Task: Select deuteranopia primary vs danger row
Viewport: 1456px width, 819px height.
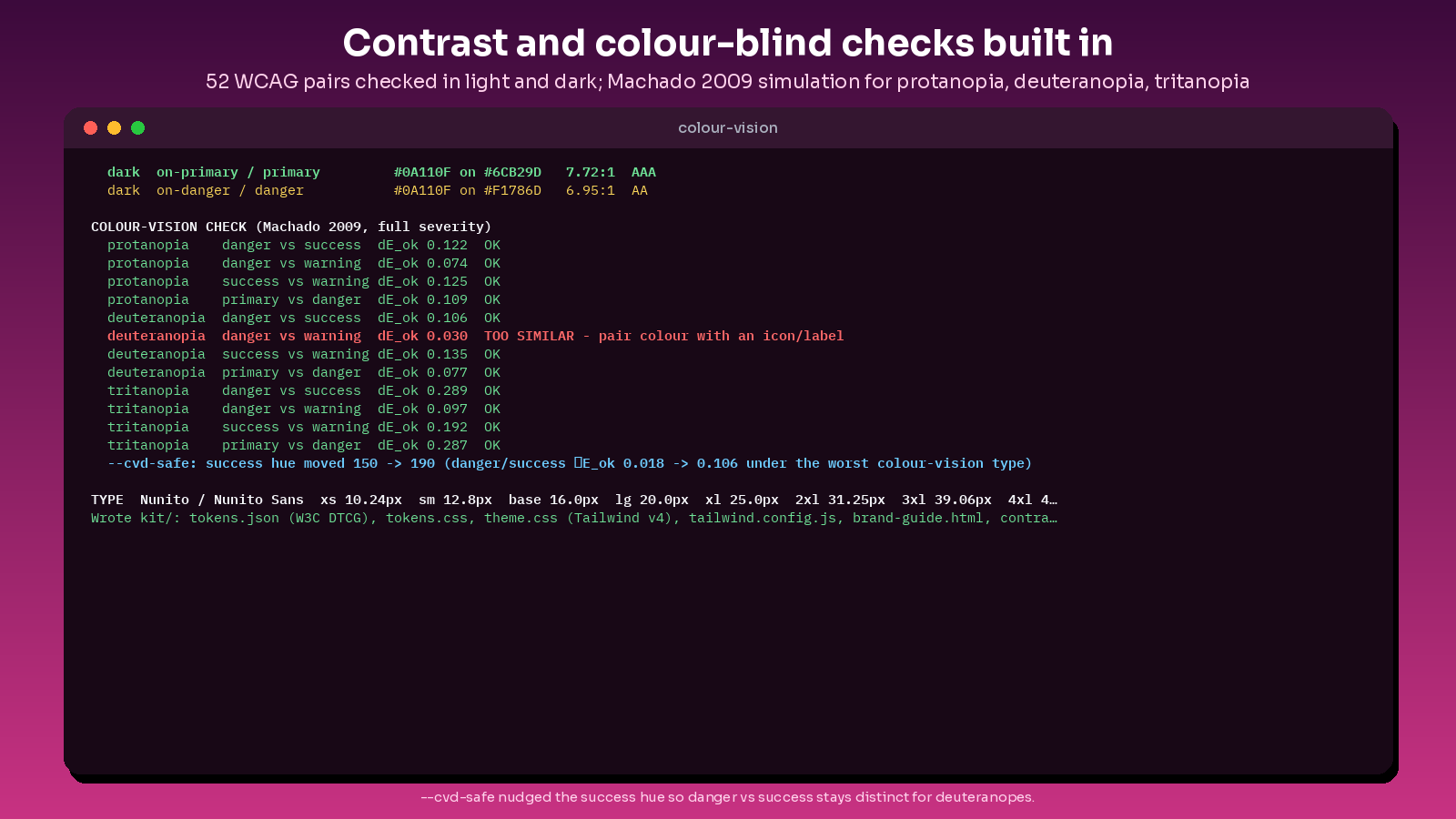Action: [x=304, y=372]
